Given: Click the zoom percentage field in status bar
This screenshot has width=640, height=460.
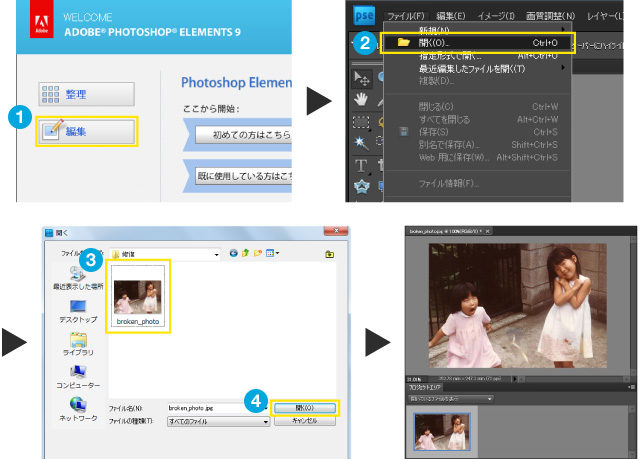Looking at the screenshot, I should [416, 379].
